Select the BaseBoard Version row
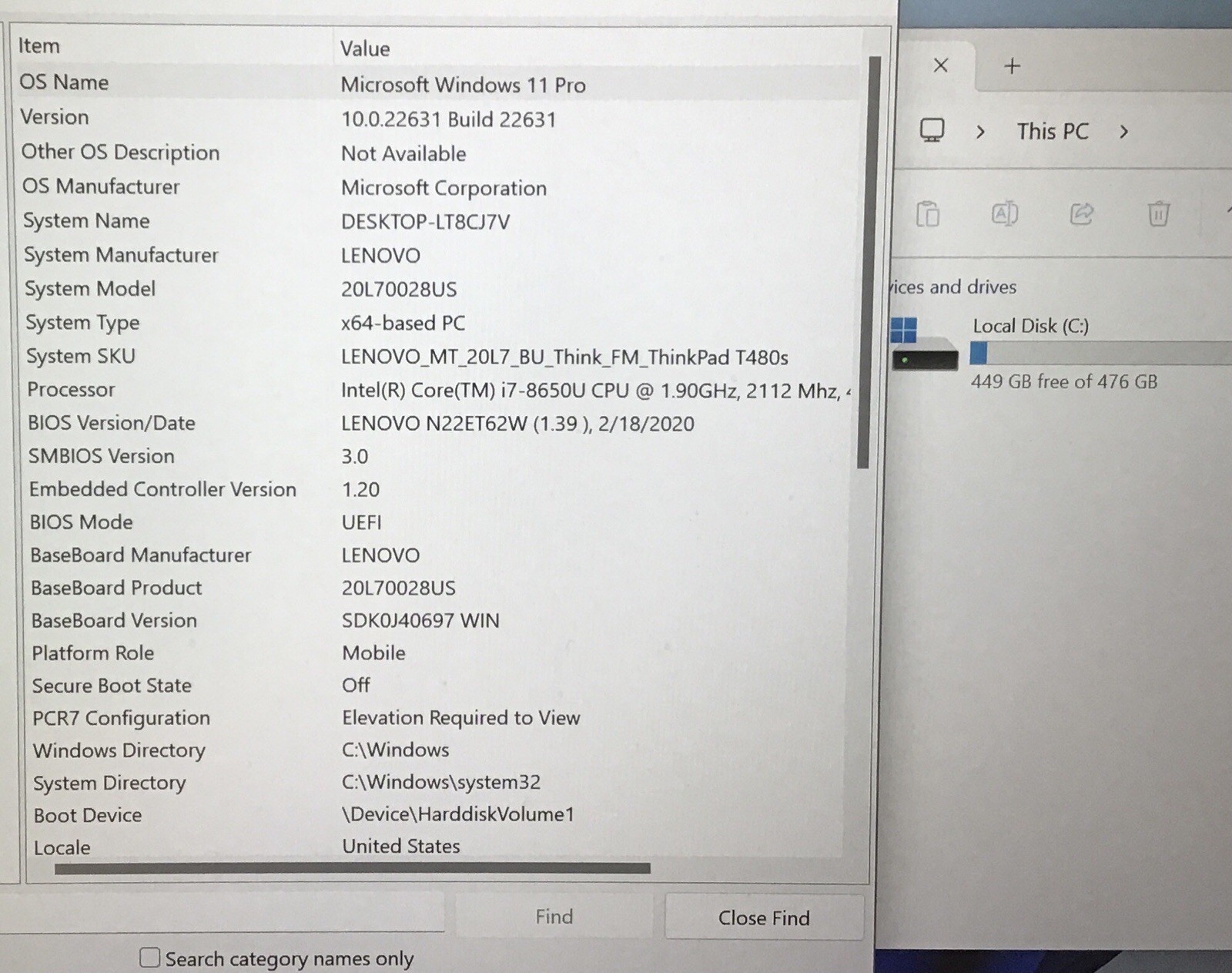Viewport: 1232px width, 973px height. [x=436, y=620]
